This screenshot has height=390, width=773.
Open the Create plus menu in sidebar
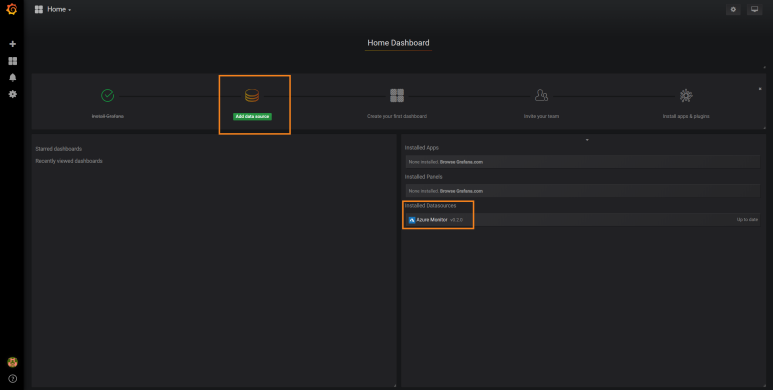click(12, 44)
